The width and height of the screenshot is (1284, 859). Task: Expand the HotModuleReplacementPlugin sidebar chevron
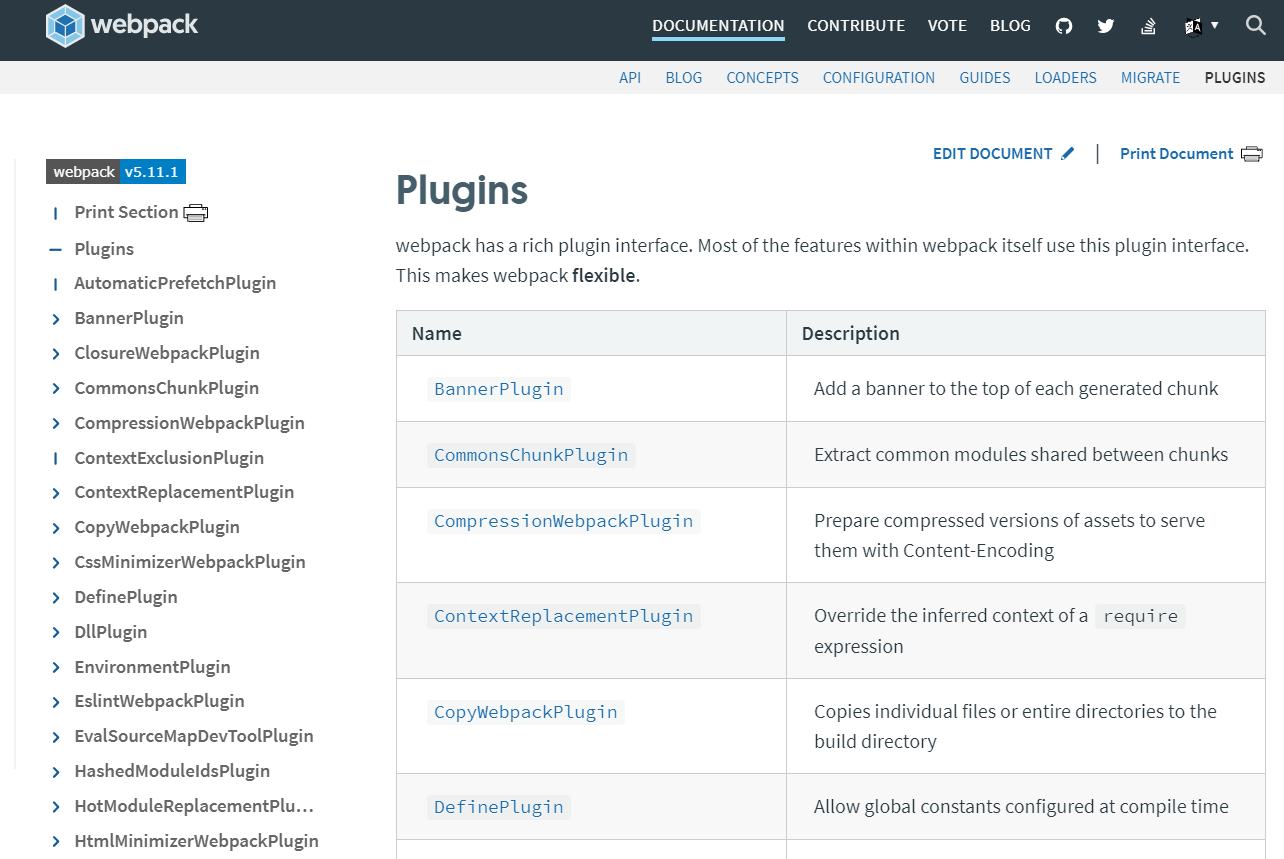tap(56, 806)
